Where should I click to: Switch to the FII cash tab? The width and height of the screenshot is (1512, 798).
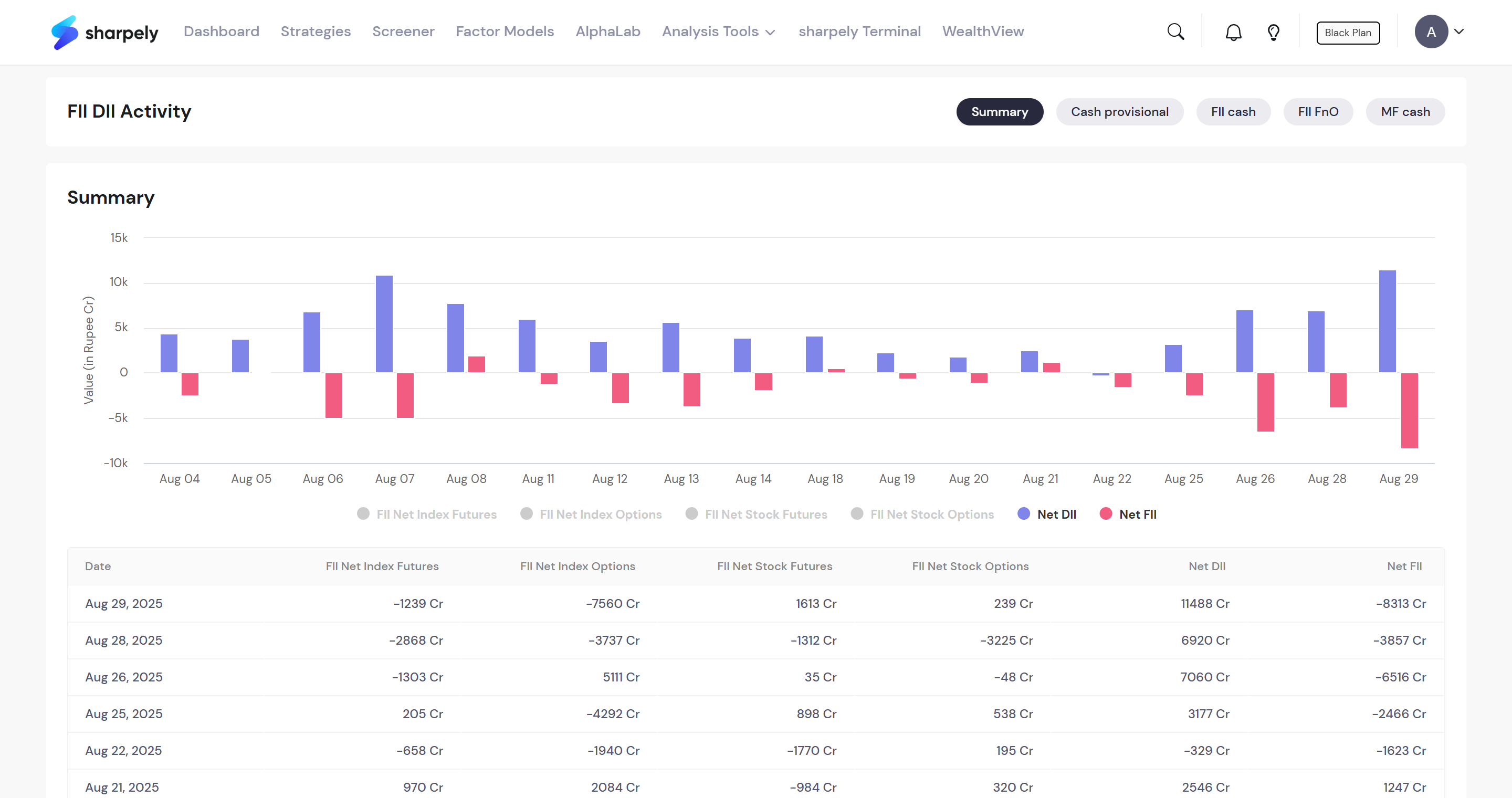(1233, 111)
